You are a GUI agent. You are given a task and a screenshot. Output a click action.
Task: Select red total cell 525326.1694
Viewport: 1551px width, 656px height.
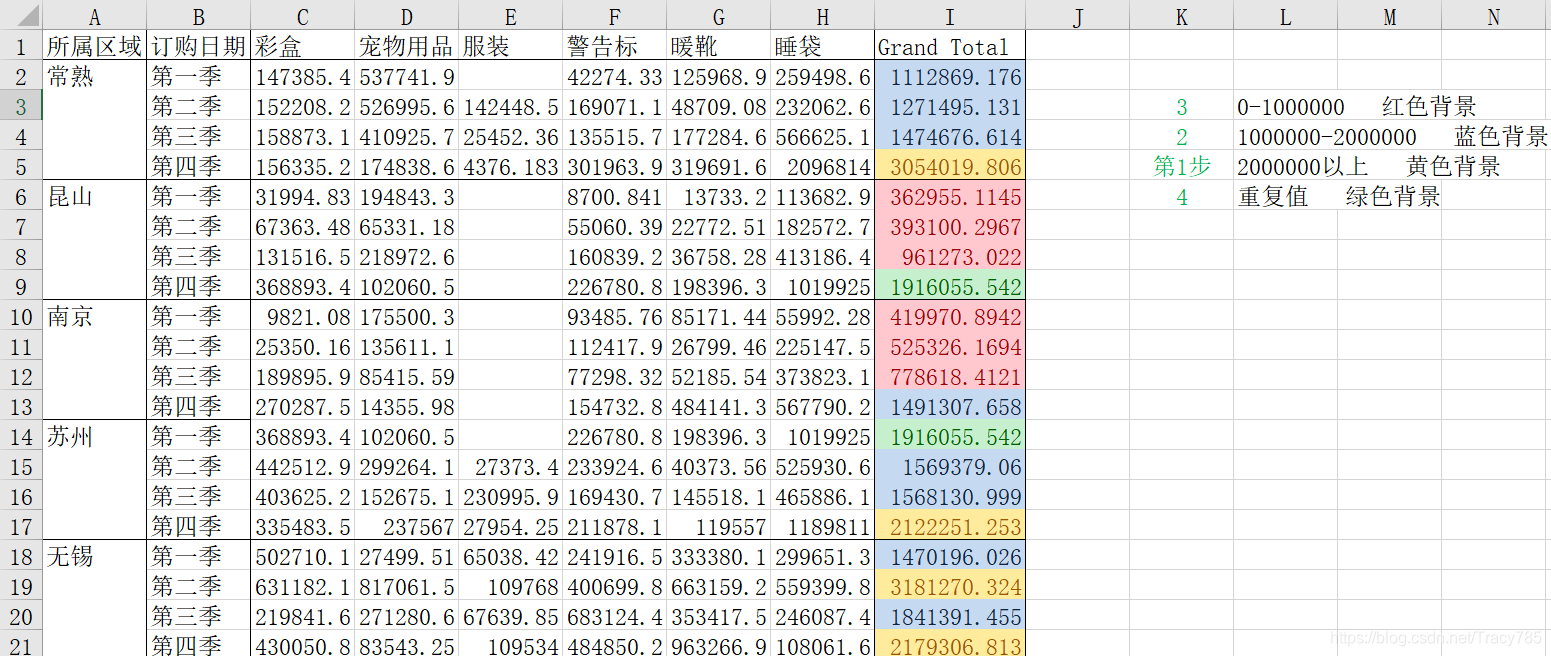tap(950, 347)
